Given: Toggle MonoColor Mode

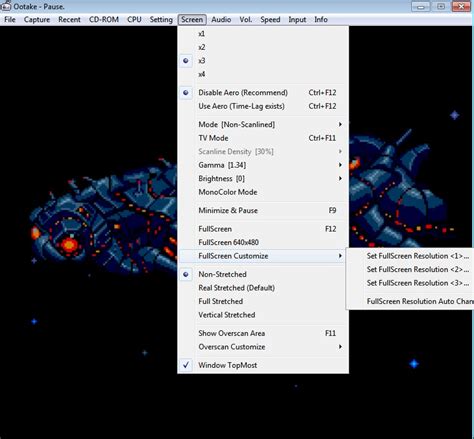Looking at the screenshot, I should coord(263,192).
